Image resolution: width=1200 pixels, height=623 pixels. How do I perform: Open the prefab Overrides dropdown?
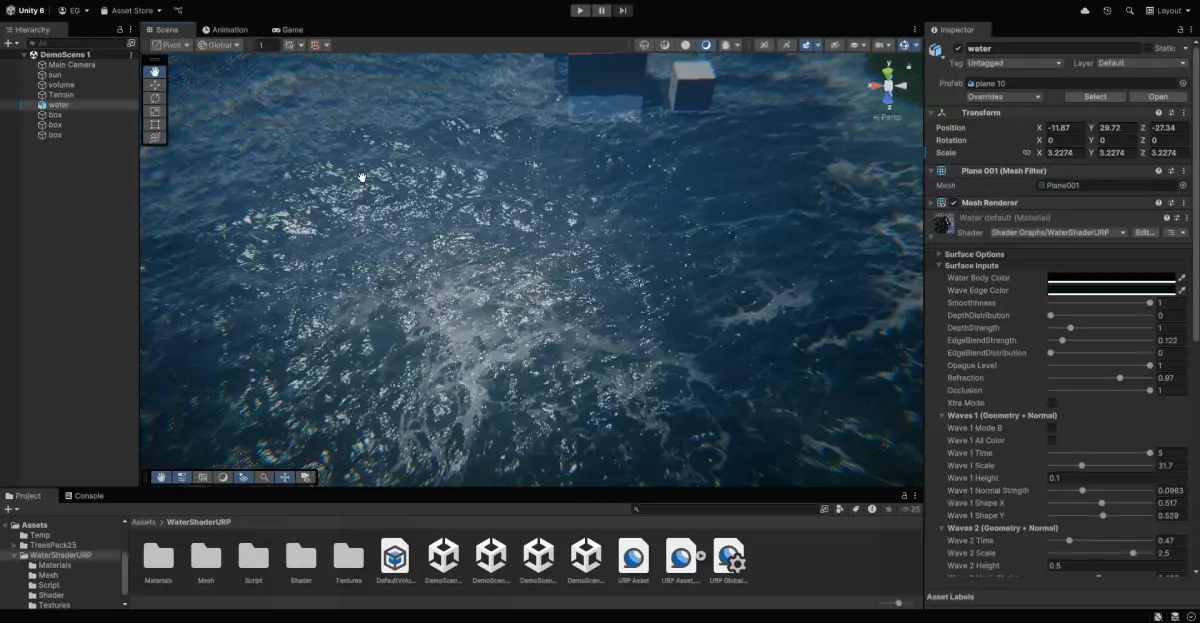tap(1005, 97)
